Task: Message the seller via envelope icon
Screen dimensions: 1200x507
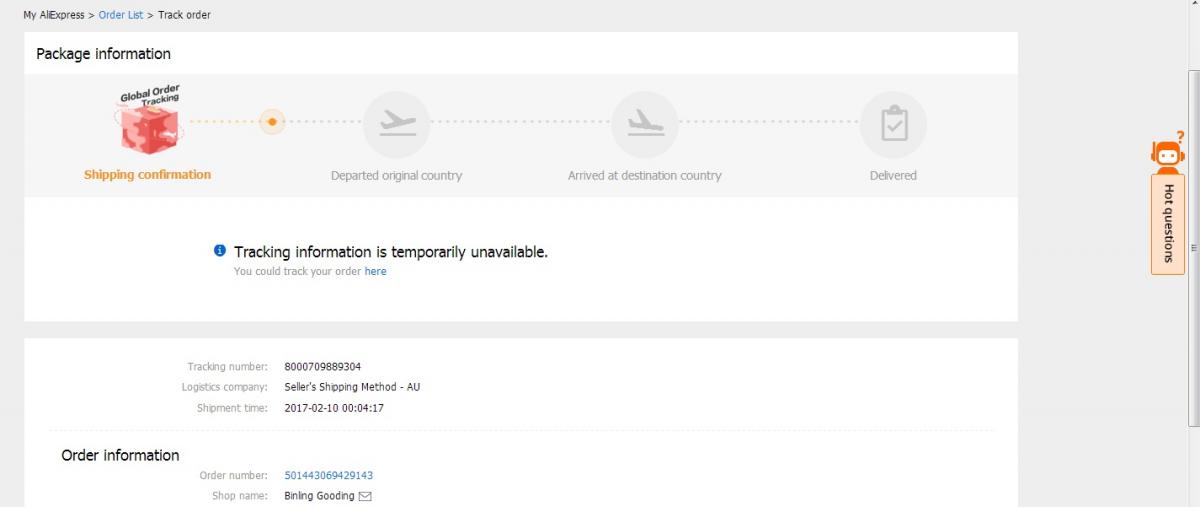Action: tap(365, 496)
